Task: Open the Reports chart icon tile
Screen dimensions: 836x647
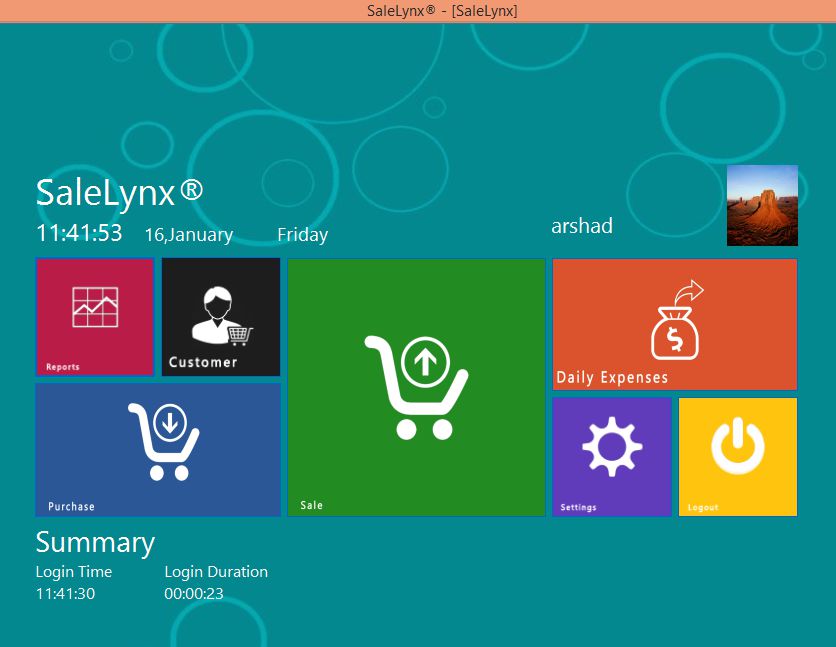Action: (x=95, y=307)
